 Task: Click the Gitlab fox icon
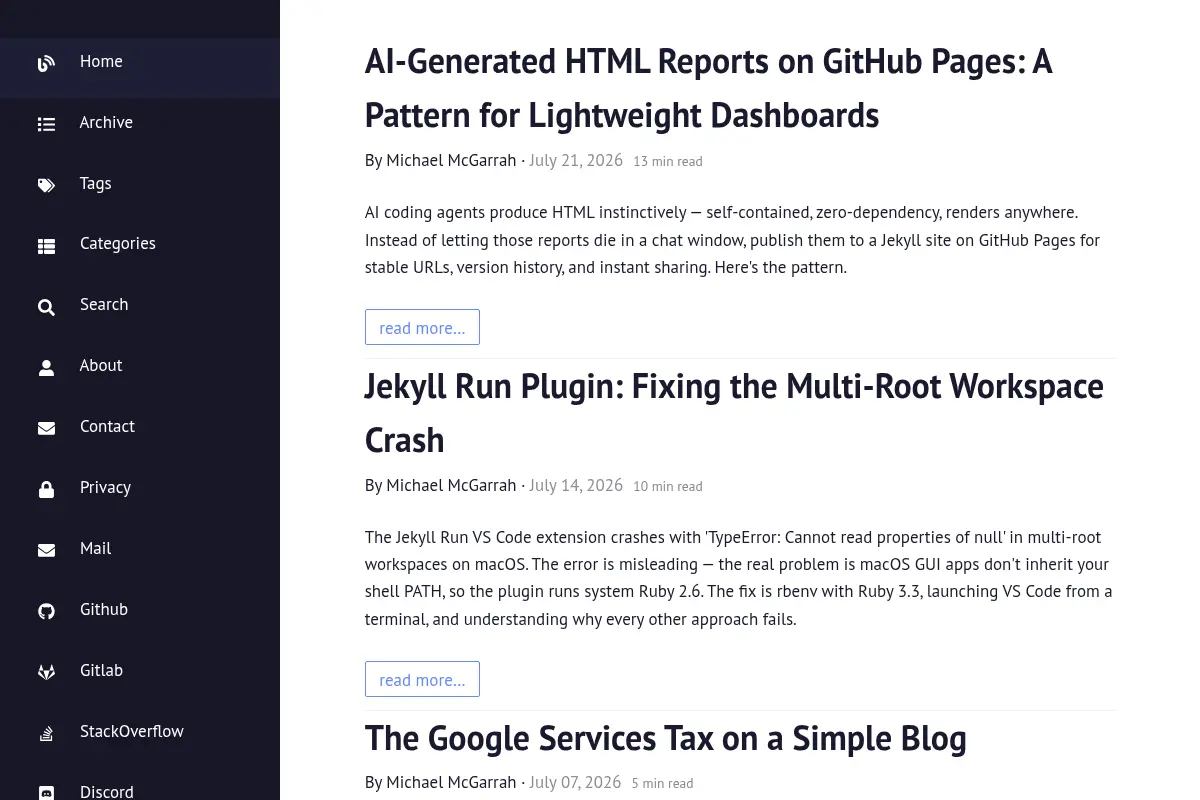point(46,672)
